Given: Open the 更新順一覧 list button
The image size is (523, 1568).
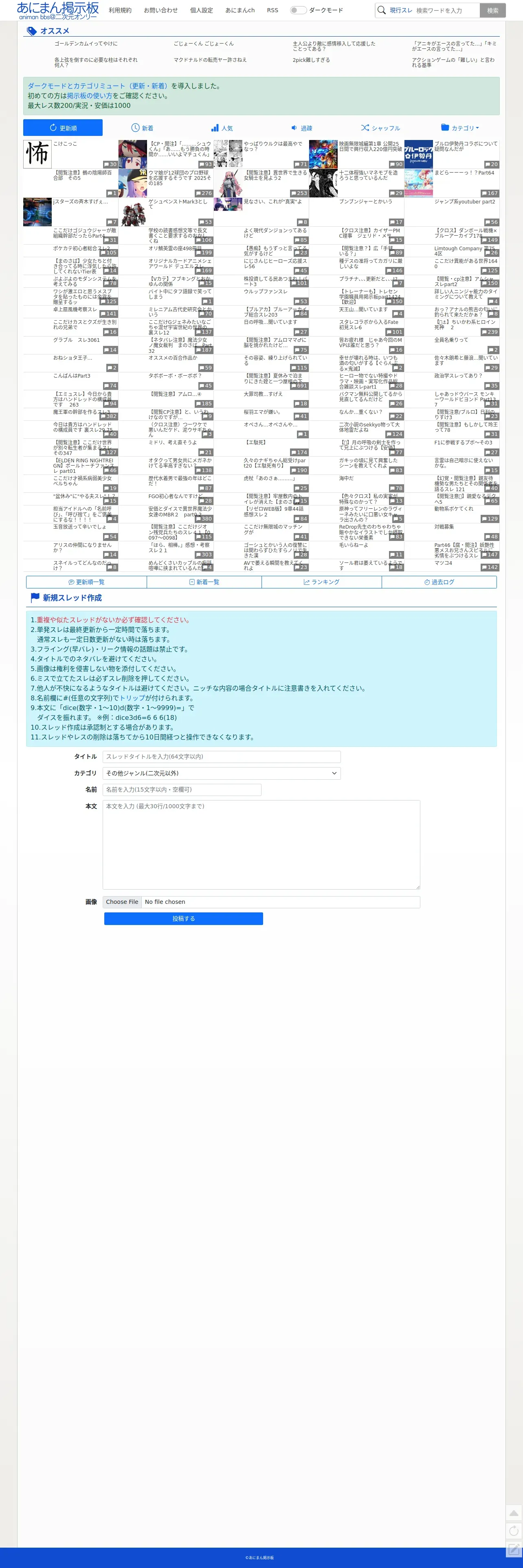Looking at the screenshot, I should [87, 582].
